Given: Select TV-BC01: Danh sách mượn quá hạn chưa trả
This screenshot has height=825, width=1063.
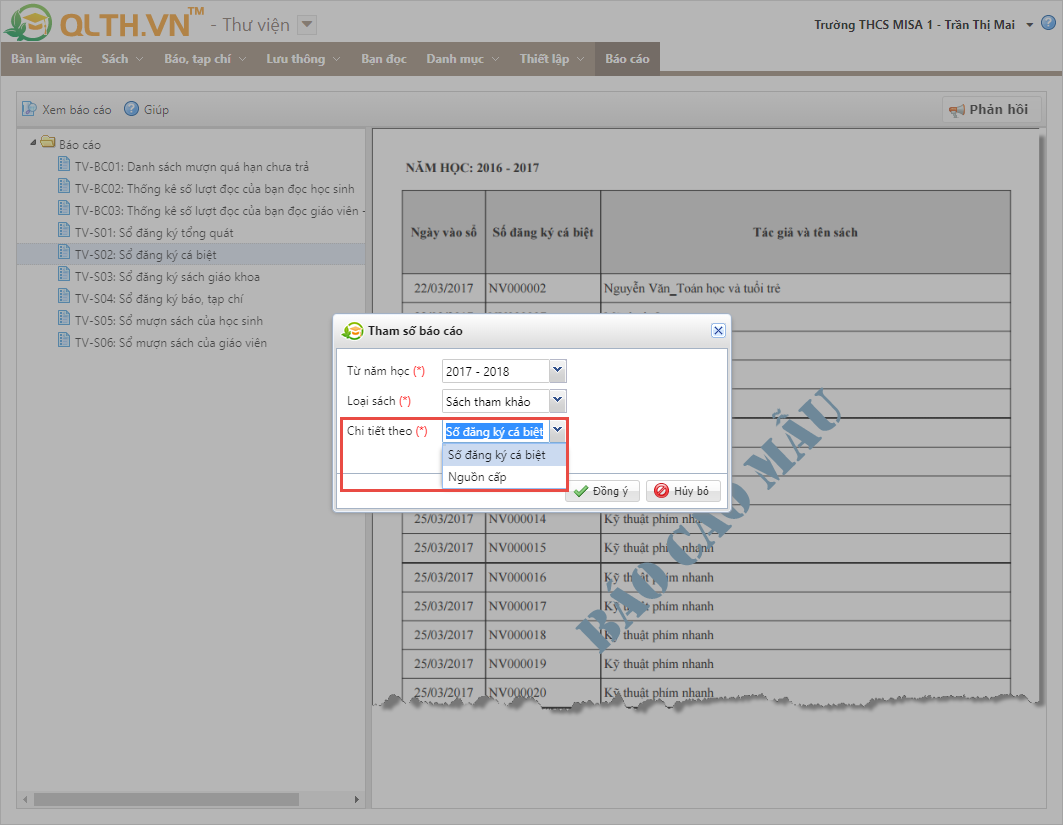Looking at the screenshot, I should pos(192,167).
